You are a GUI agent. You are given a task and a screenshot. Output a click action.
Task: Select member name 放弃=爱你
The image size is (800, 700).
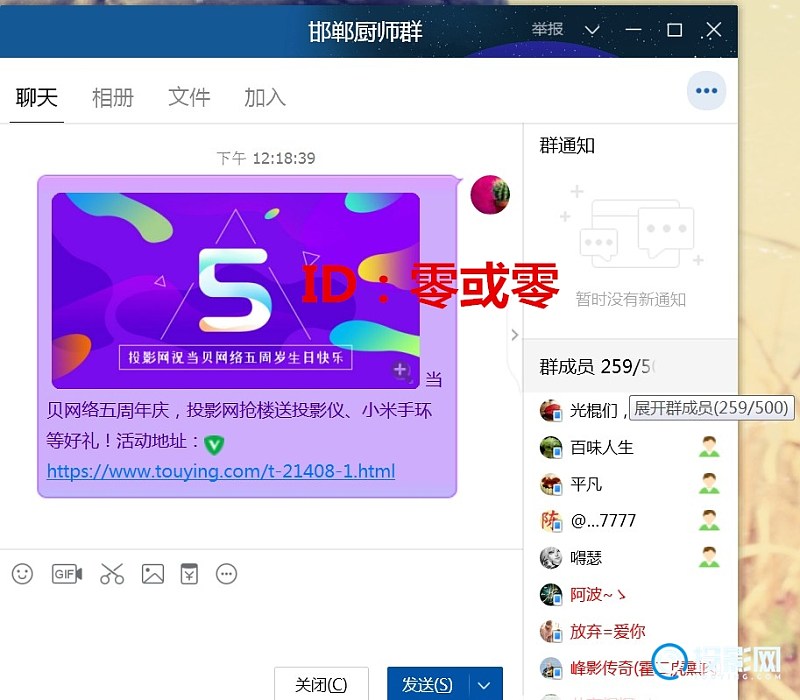tap(608, 631)
